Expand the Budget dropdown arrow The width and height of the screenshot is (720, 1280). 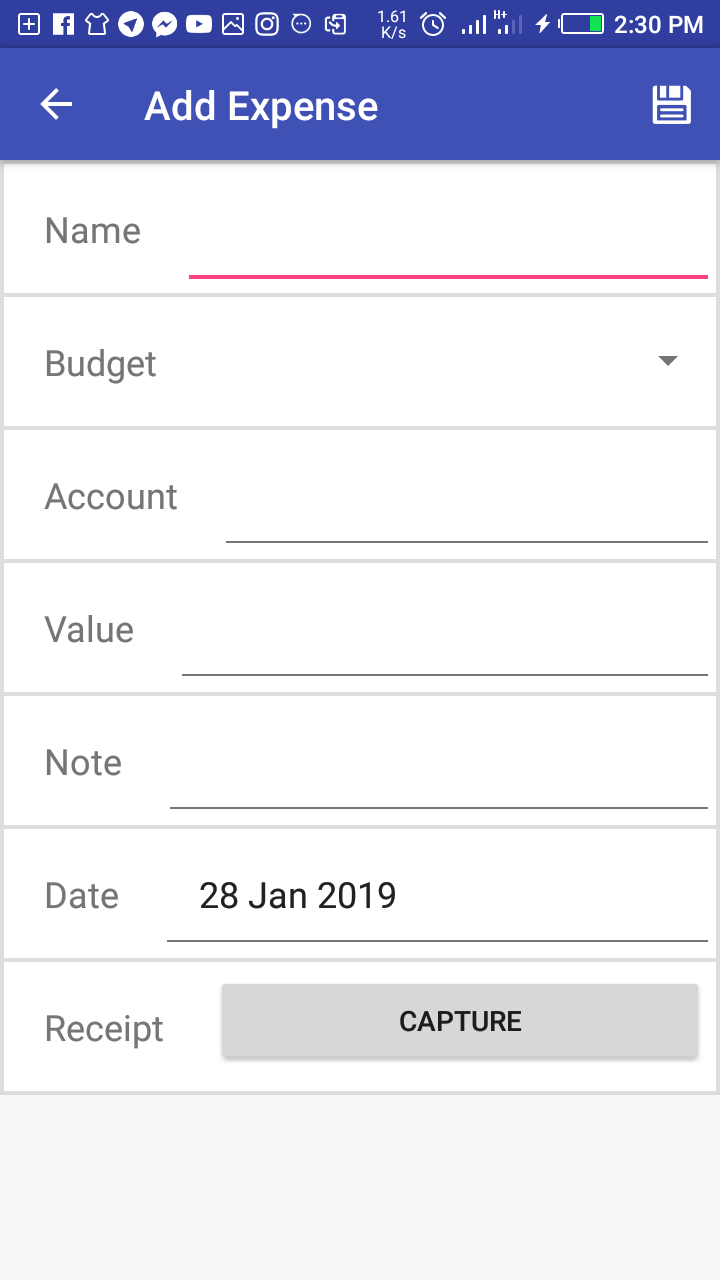pos(668,361)
